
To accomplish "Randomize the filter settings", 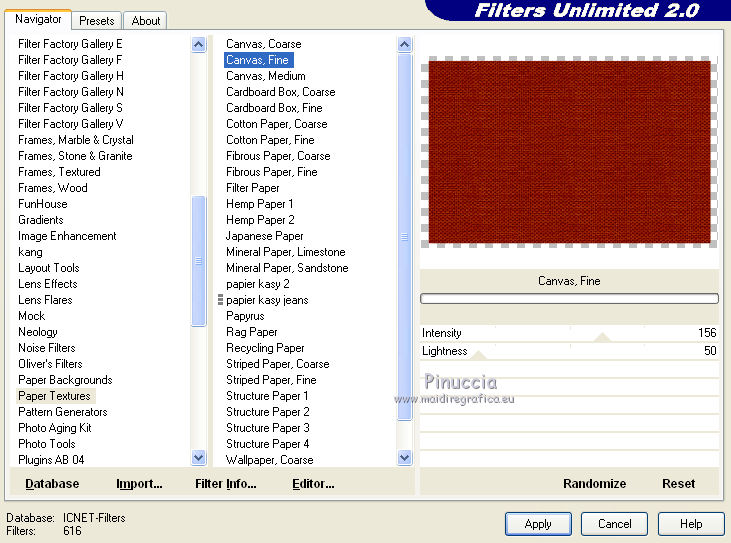I will (x=594, y=484).
